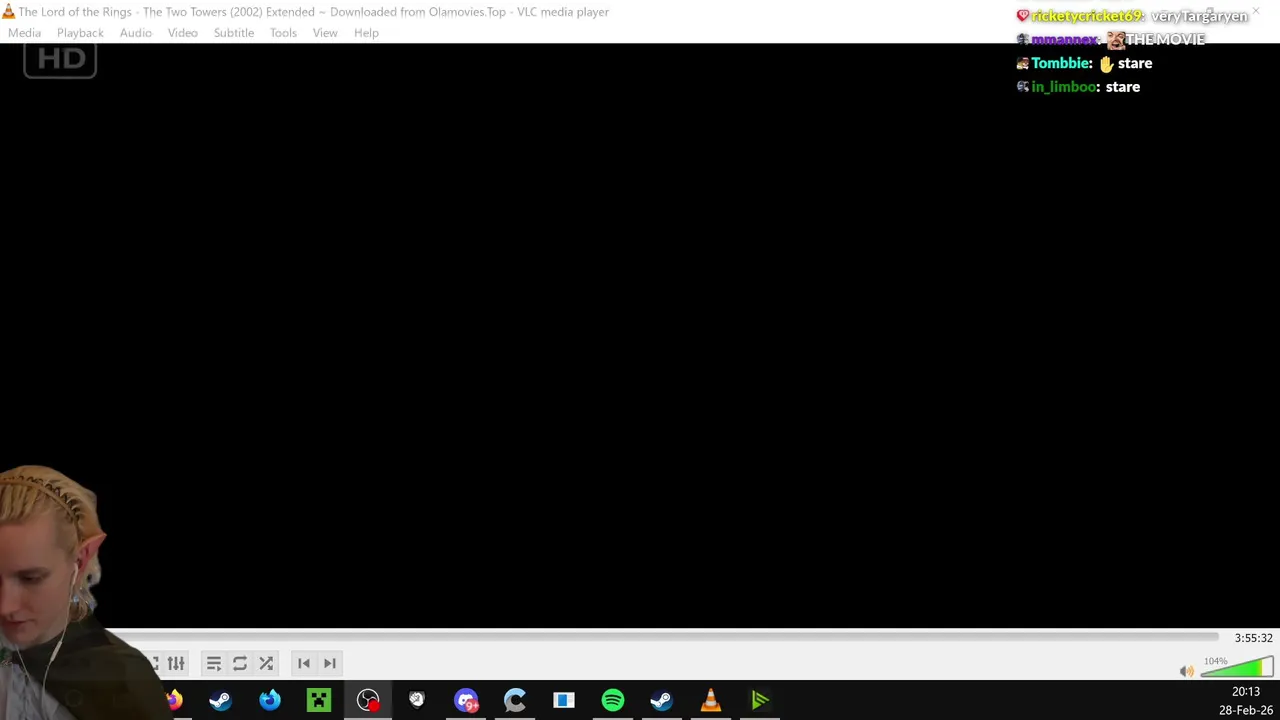Image resolution: width=1280 pixels, height=720 pixels.
Task: Open the Video menu
Action: click(183, 33)
